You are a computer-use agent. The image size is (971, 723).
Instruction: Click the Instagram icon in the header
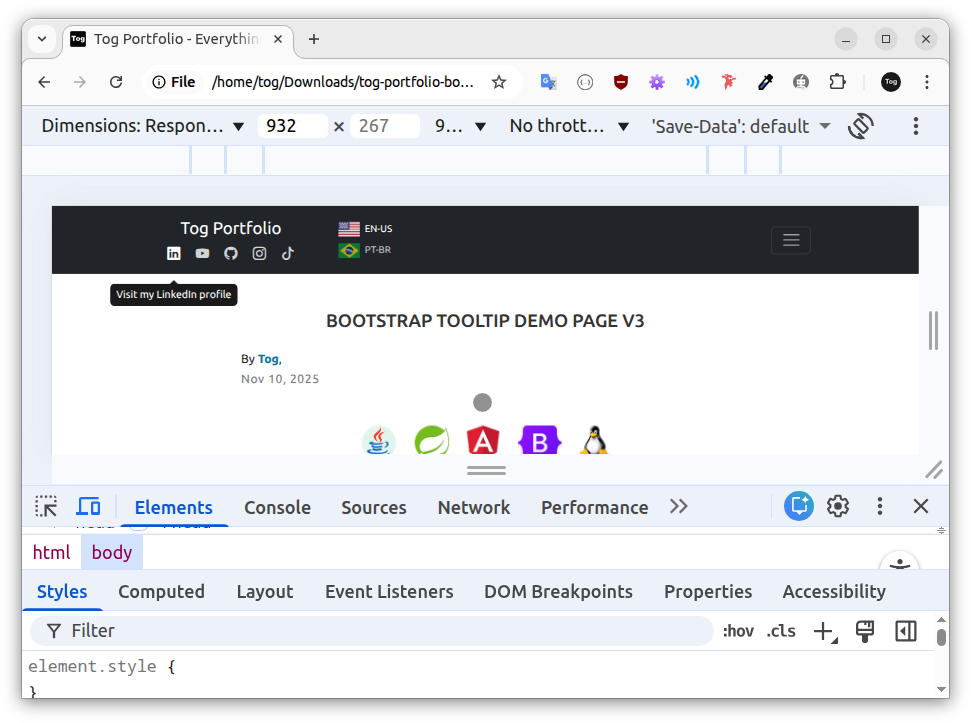259,253
